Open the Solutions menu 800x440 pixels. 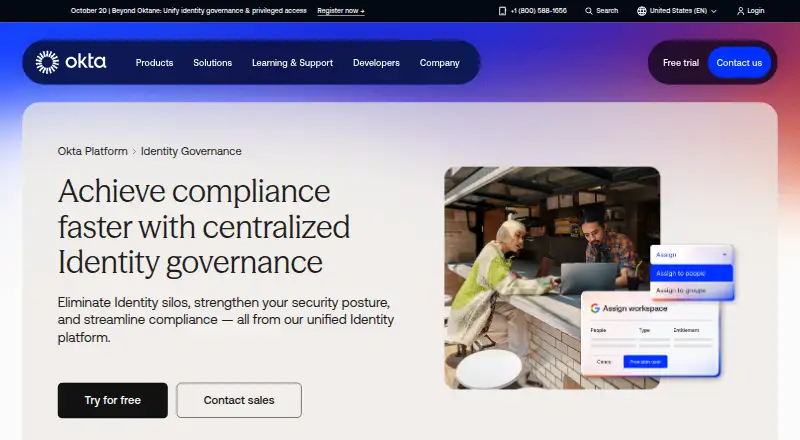point(212,63)
